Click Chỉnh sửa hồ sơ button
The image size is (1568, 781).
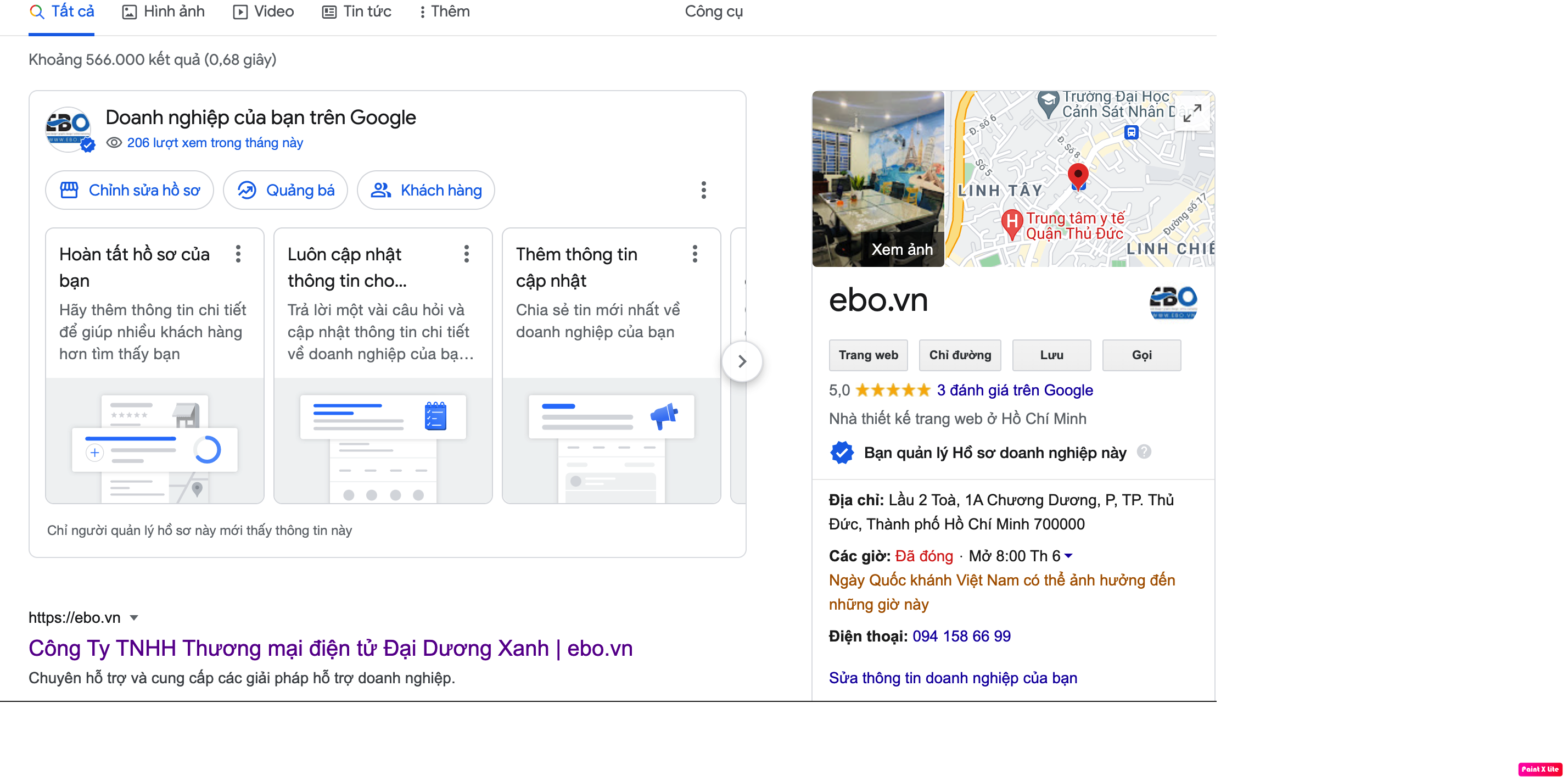[x=130, y=191]
